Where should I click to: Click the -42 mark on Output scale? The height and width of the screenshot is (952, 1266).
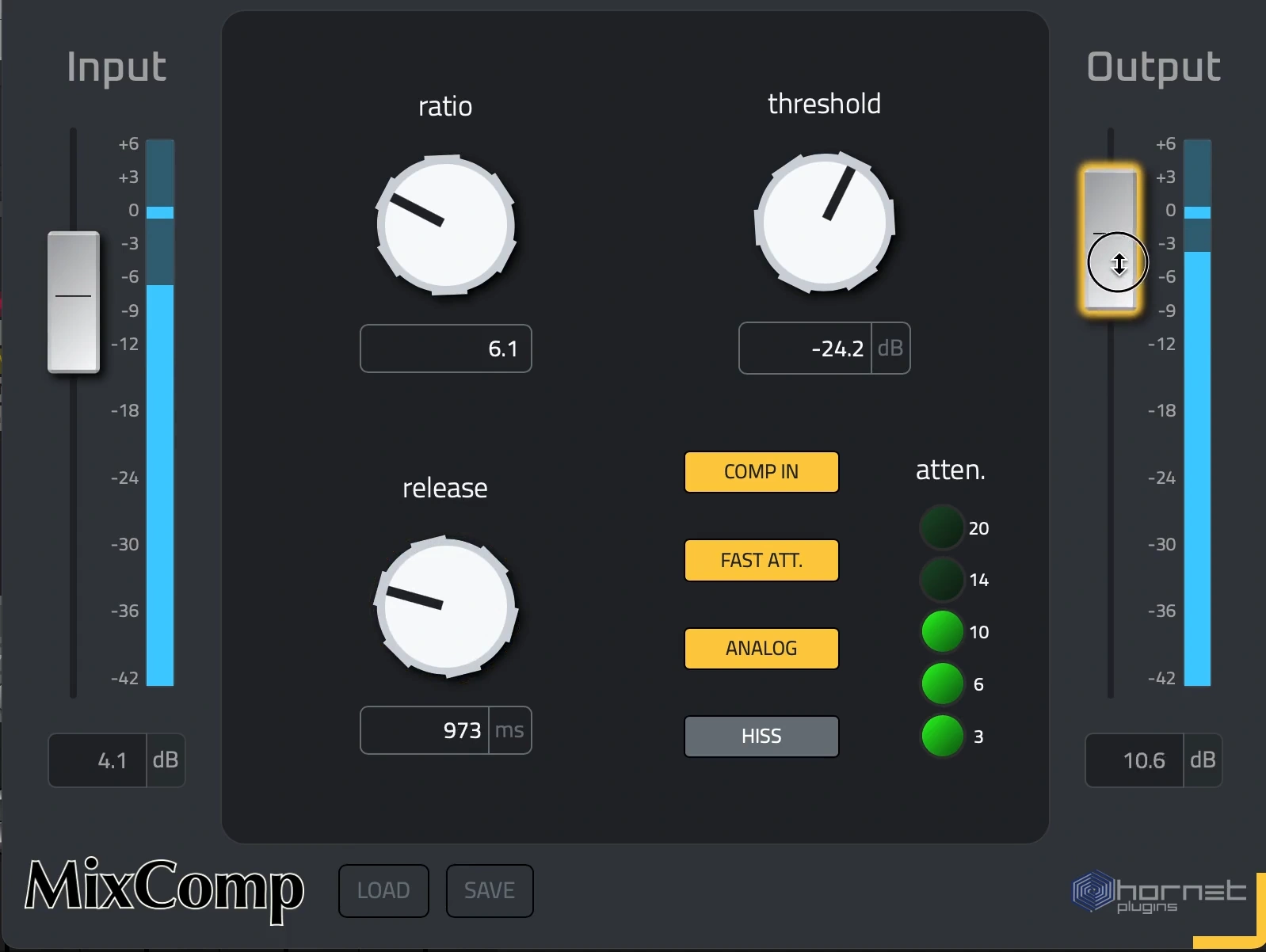(x=1162, y=679)
